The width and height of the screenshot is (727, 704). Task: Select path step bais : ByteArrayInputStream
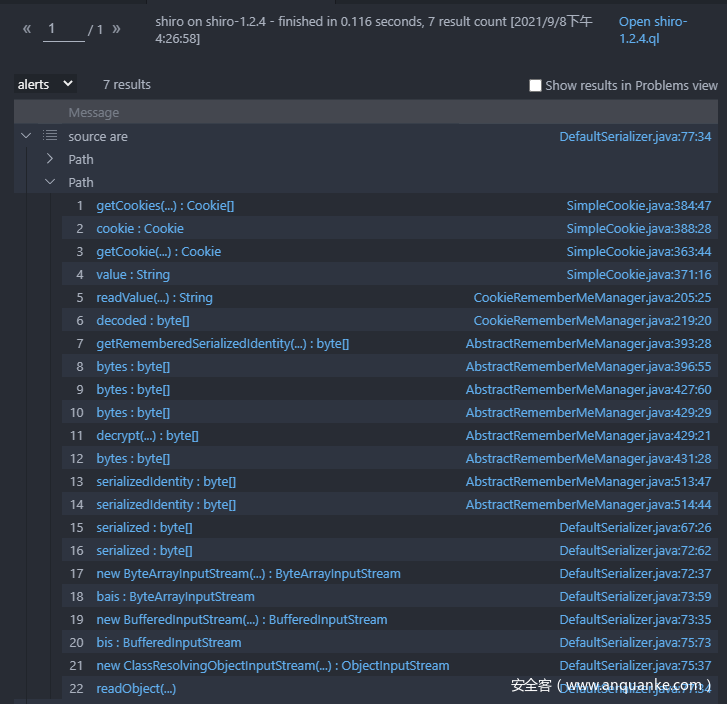175,596
